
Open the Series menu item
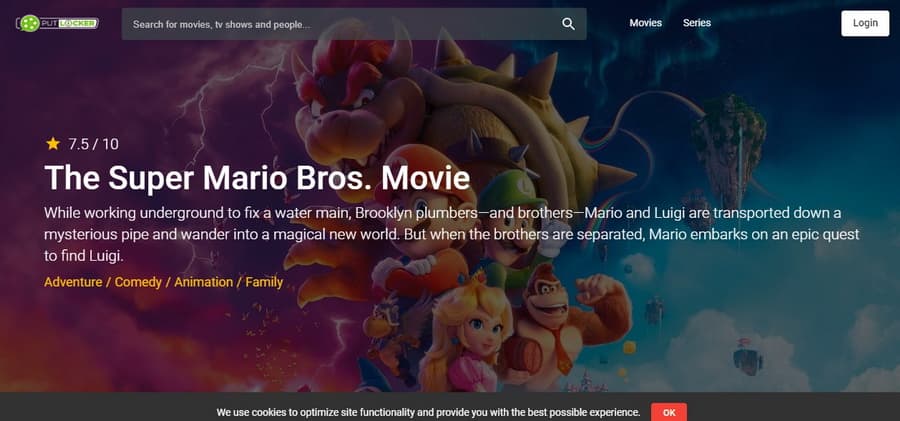coord(697,23)
